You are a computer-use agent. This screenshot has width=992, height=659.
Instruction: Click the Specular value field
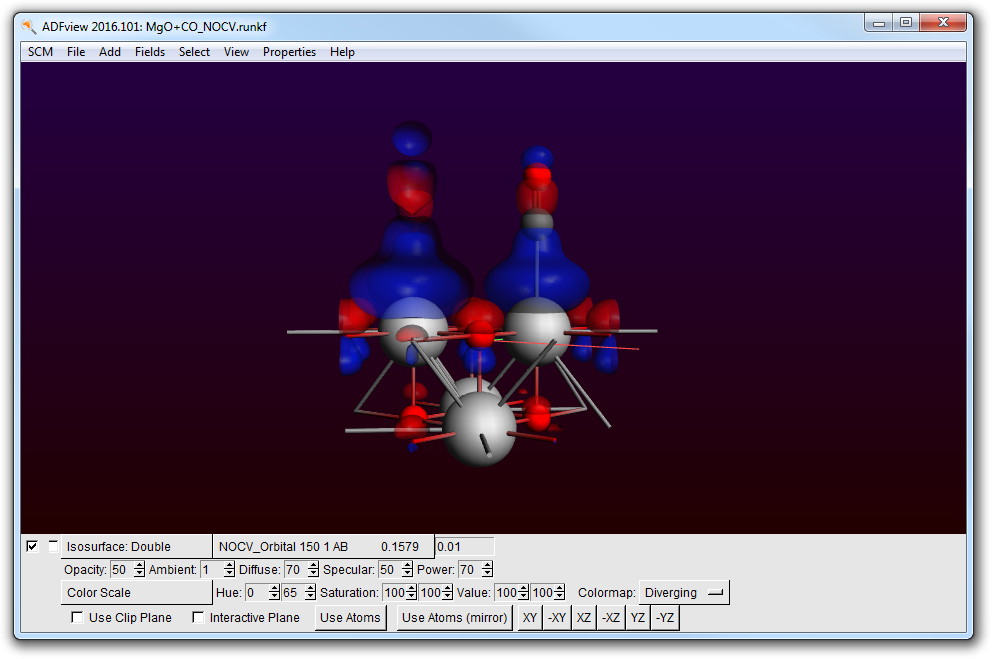[x=390, y=570]
